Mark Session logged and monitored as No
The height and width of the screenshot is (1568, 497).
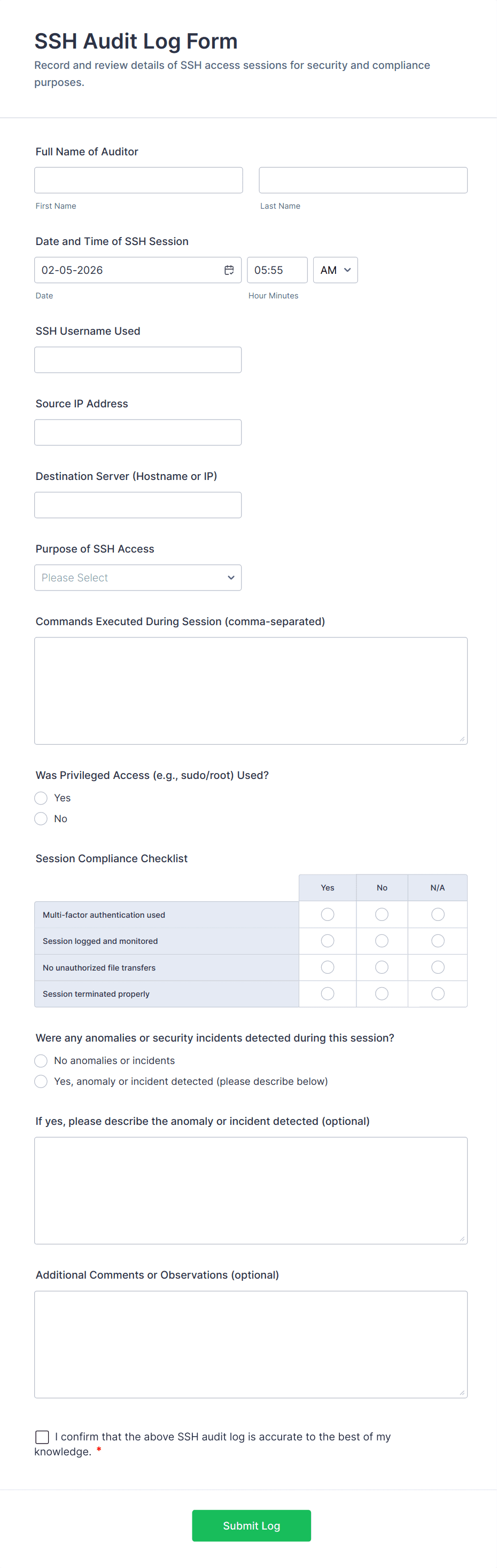[382, 941]
